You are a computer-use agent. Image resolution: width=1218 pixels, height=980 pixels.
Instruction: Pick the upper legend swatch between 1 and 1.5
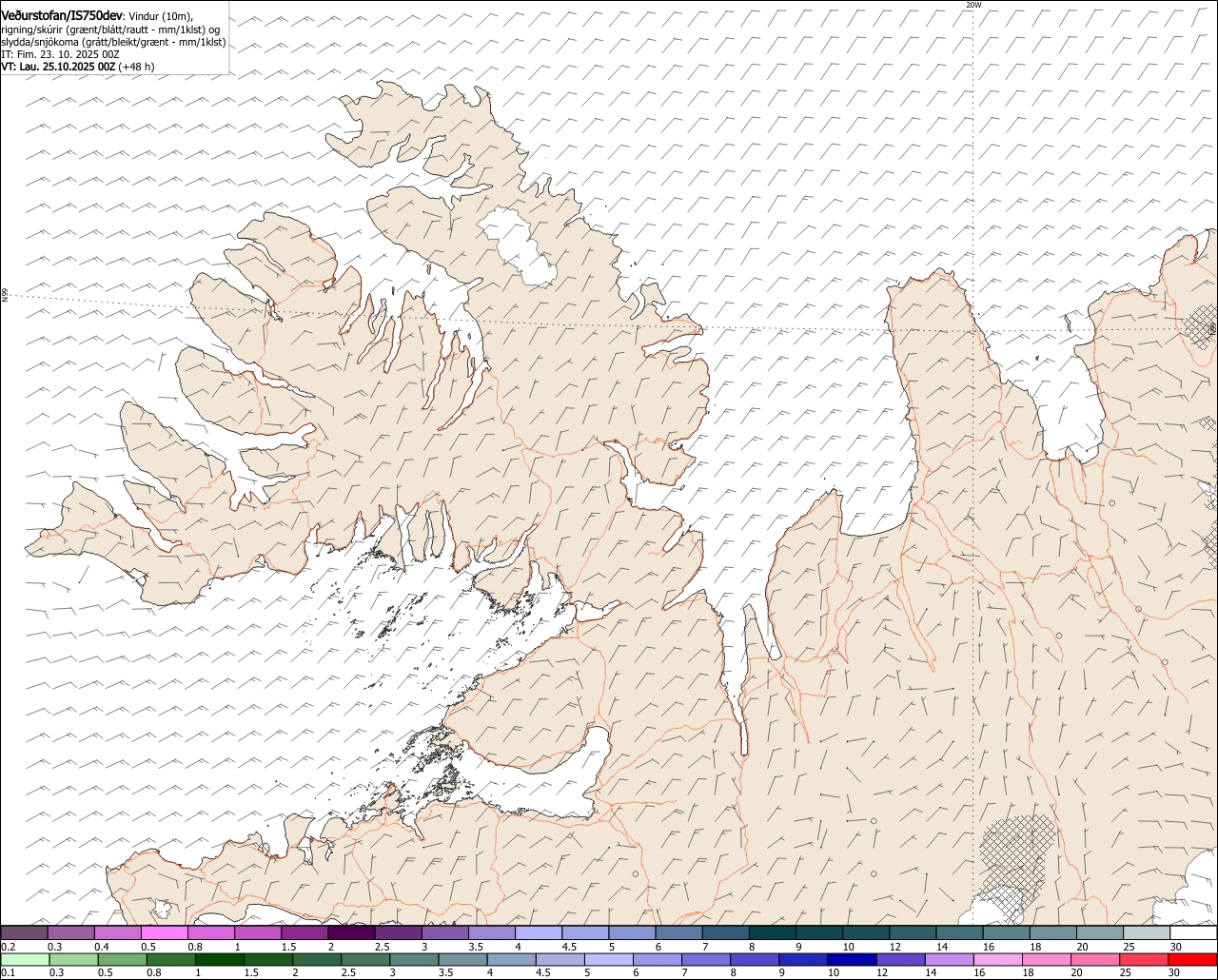(x=259, y=932)
